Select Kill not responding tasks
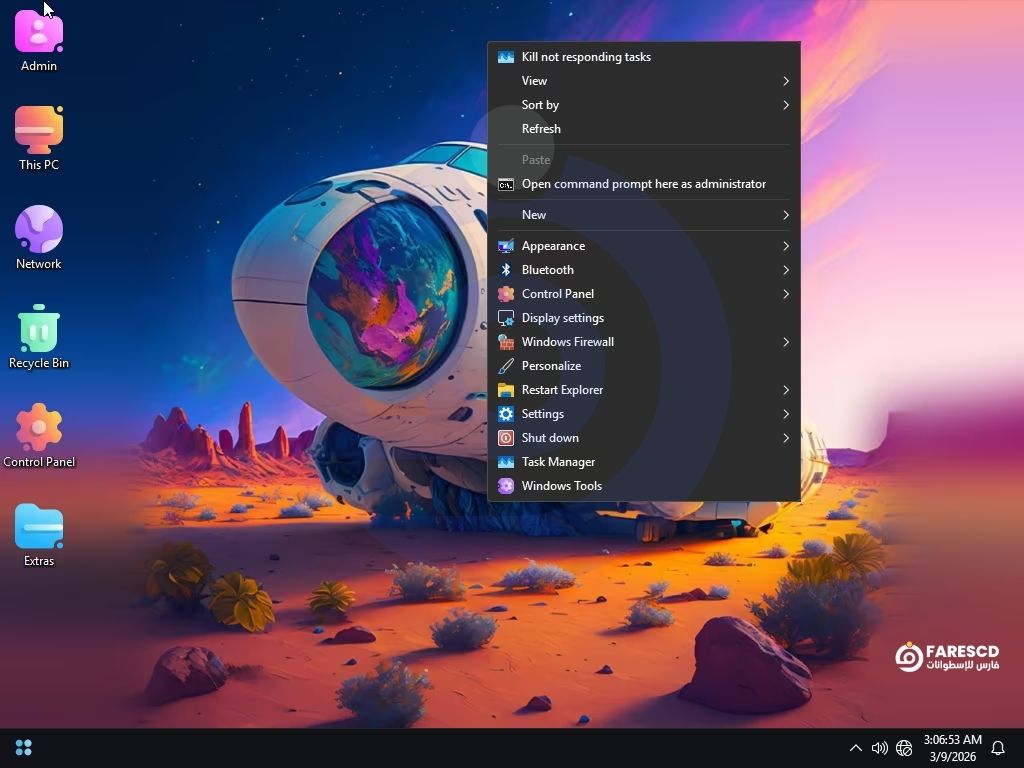The width and height of the screenshot is (1024, 768). tap(586, 57)
